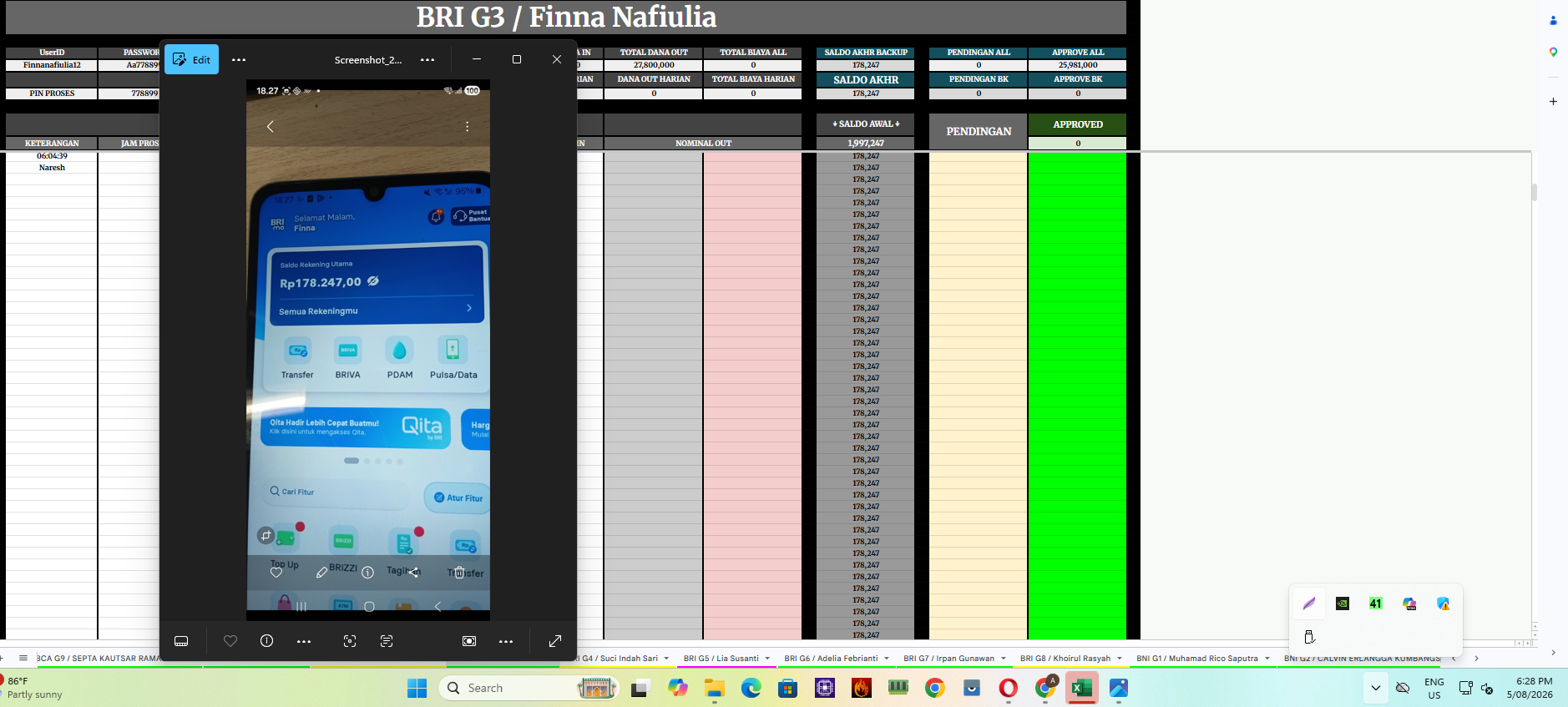Open the weather widget showing 86°F
This screenshot has width=1568, height=707.
(33, 688)
